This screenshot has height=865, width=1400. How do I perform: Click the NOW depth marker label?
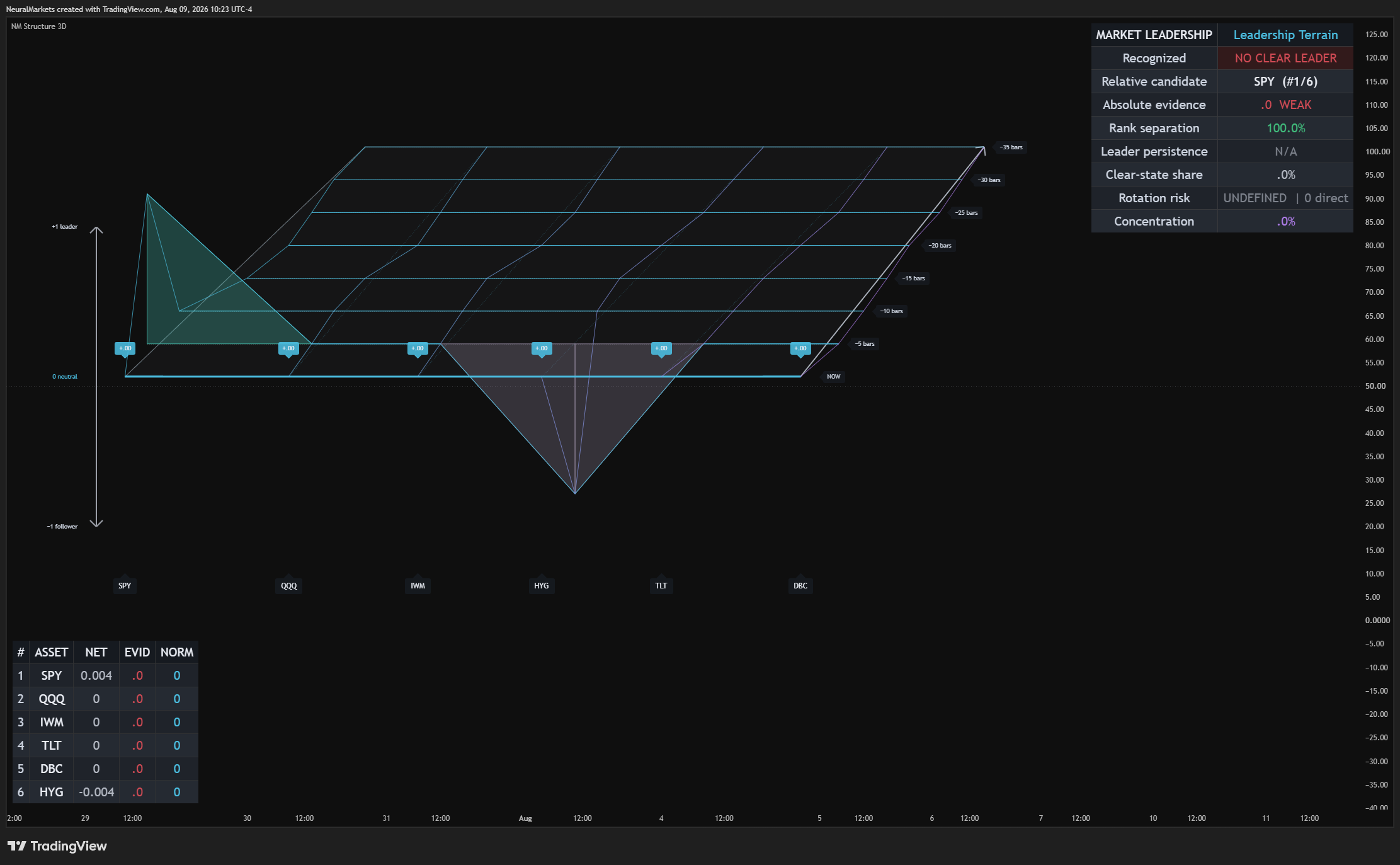click(833, 376)
